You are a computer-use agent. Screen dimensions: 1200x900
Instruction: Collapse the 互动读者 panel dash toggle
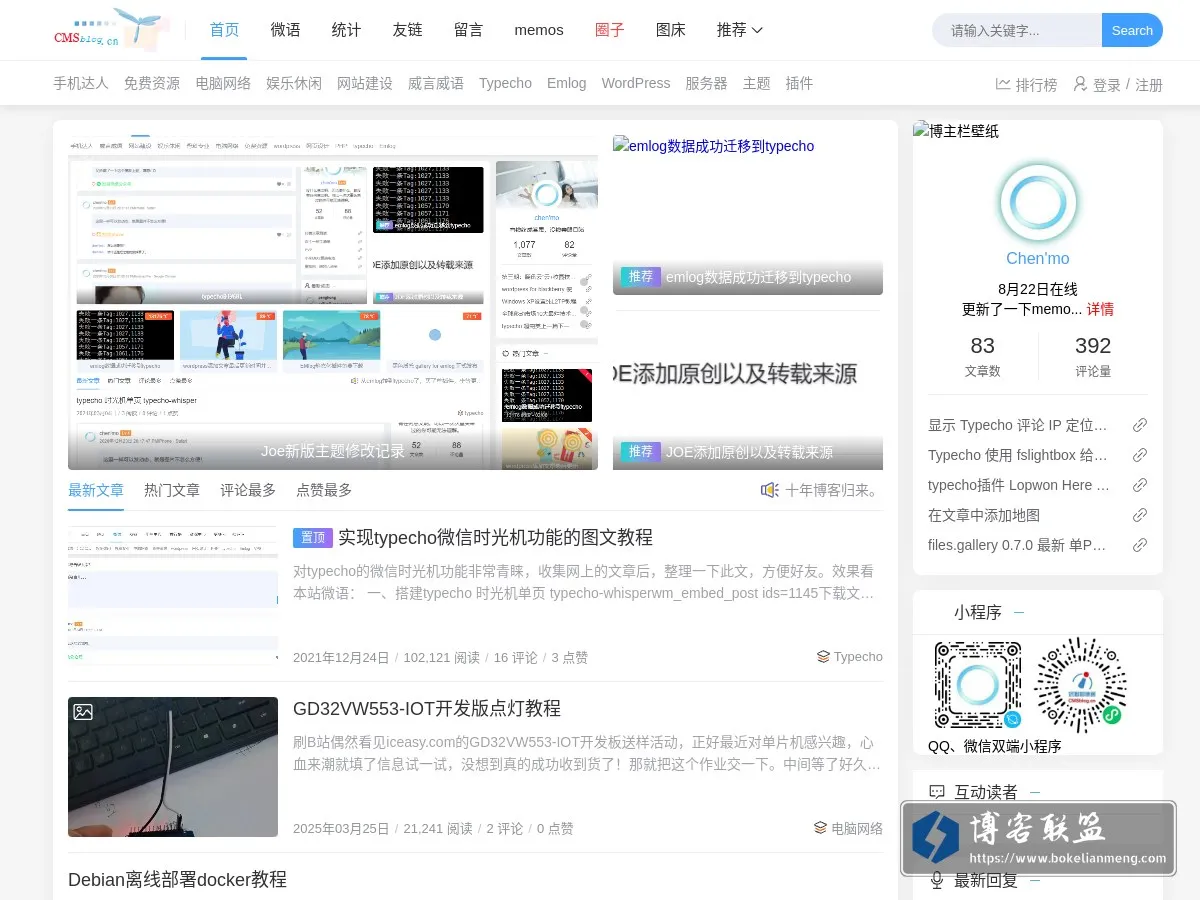[x=1035, y=792]
